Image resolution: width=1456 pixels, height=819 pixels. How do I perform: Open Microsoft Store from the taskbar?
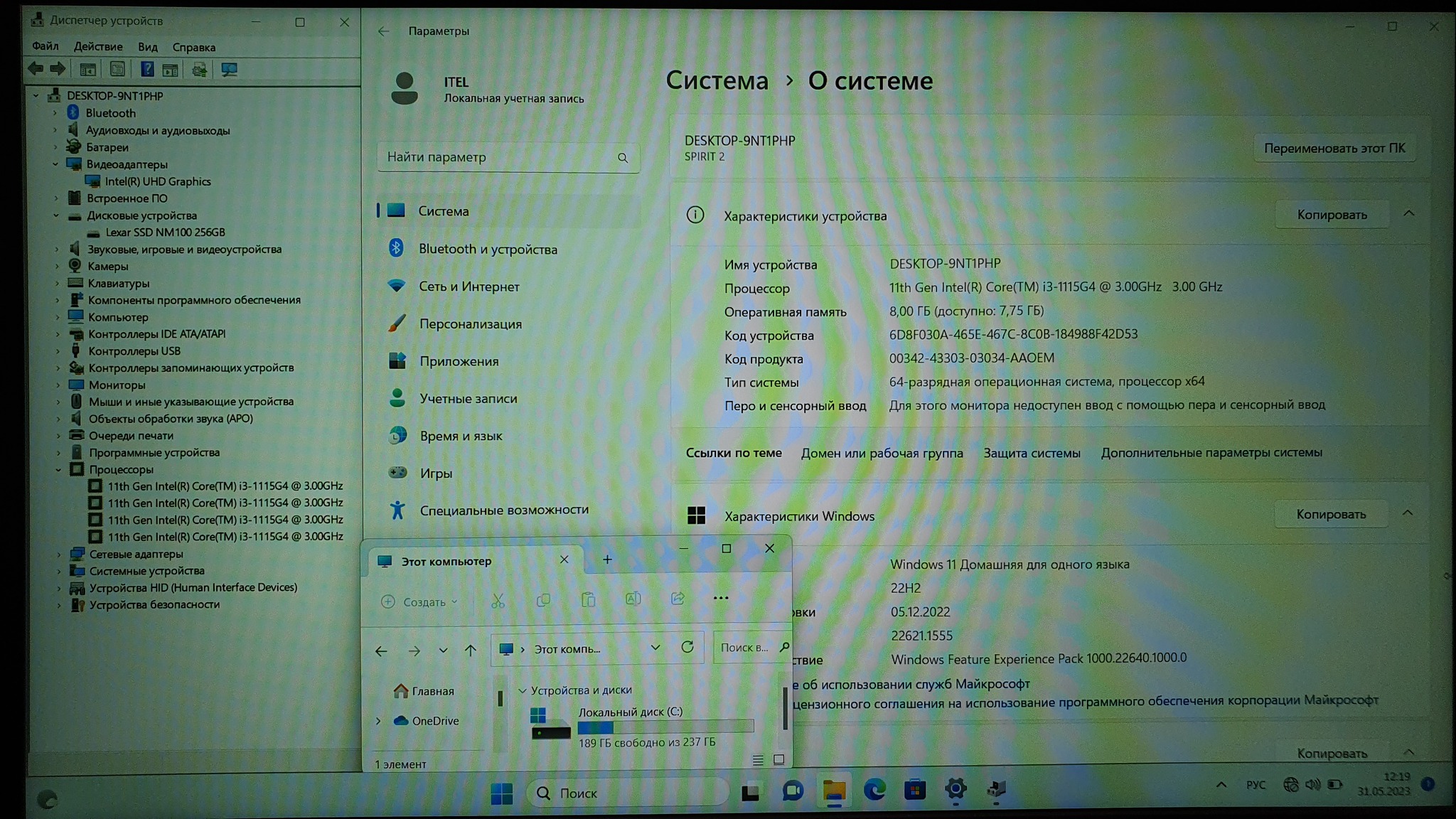[x=915, y=790]
